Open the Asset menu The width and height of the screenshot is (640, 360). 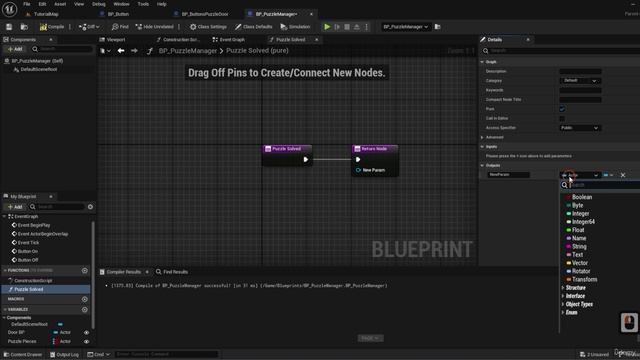coord(60,4)
